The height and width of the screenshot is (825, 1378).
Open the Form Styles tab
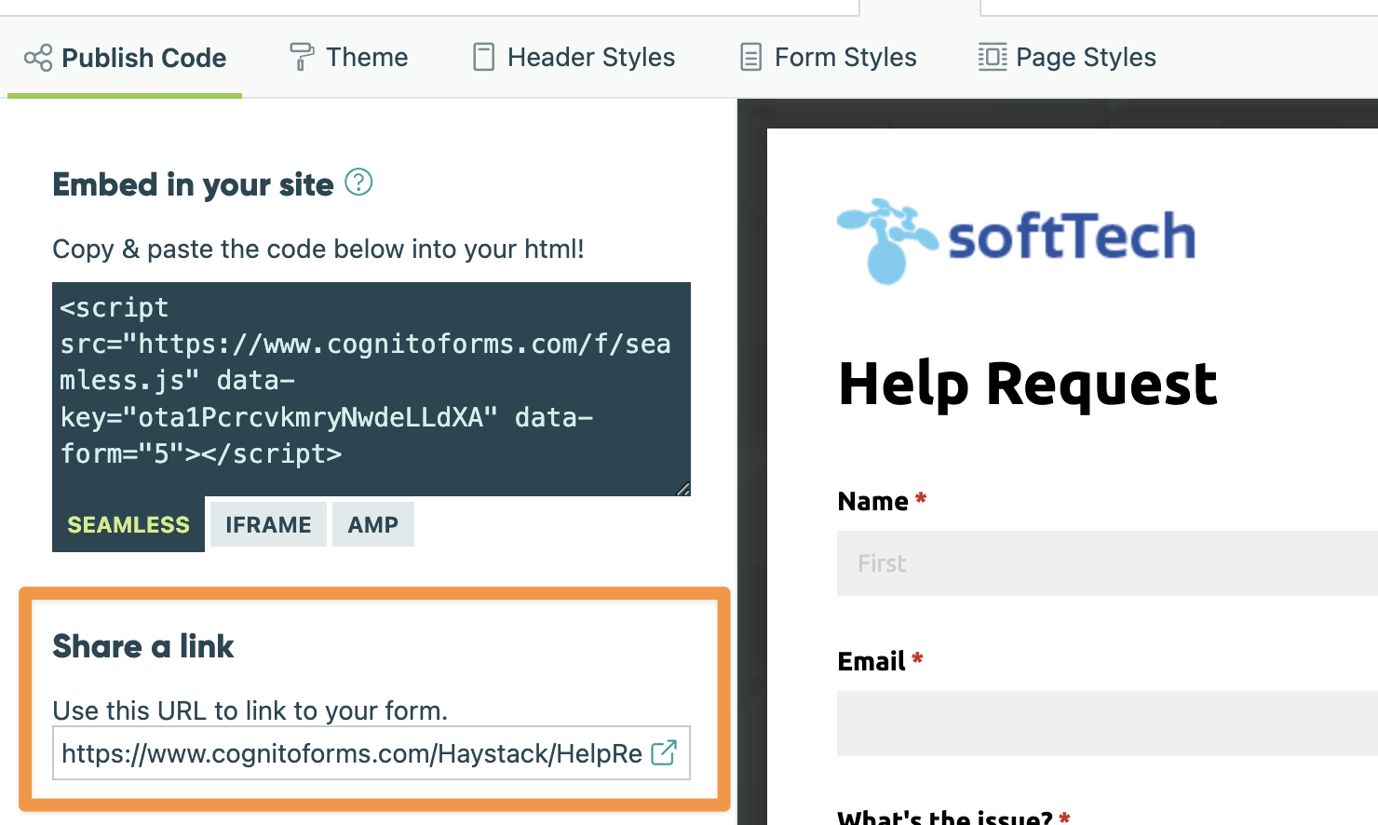tap(826, 57)
